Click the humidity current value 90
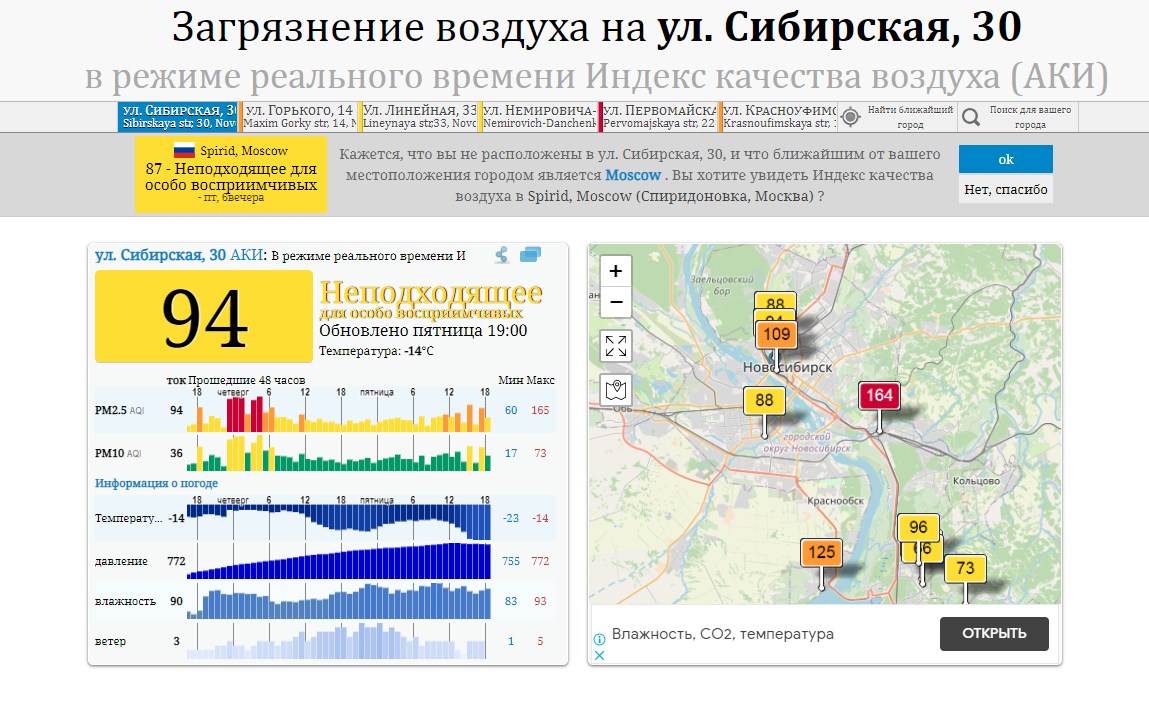The height and width of the screenshot is (701, 1149). [x=177, y=601]
